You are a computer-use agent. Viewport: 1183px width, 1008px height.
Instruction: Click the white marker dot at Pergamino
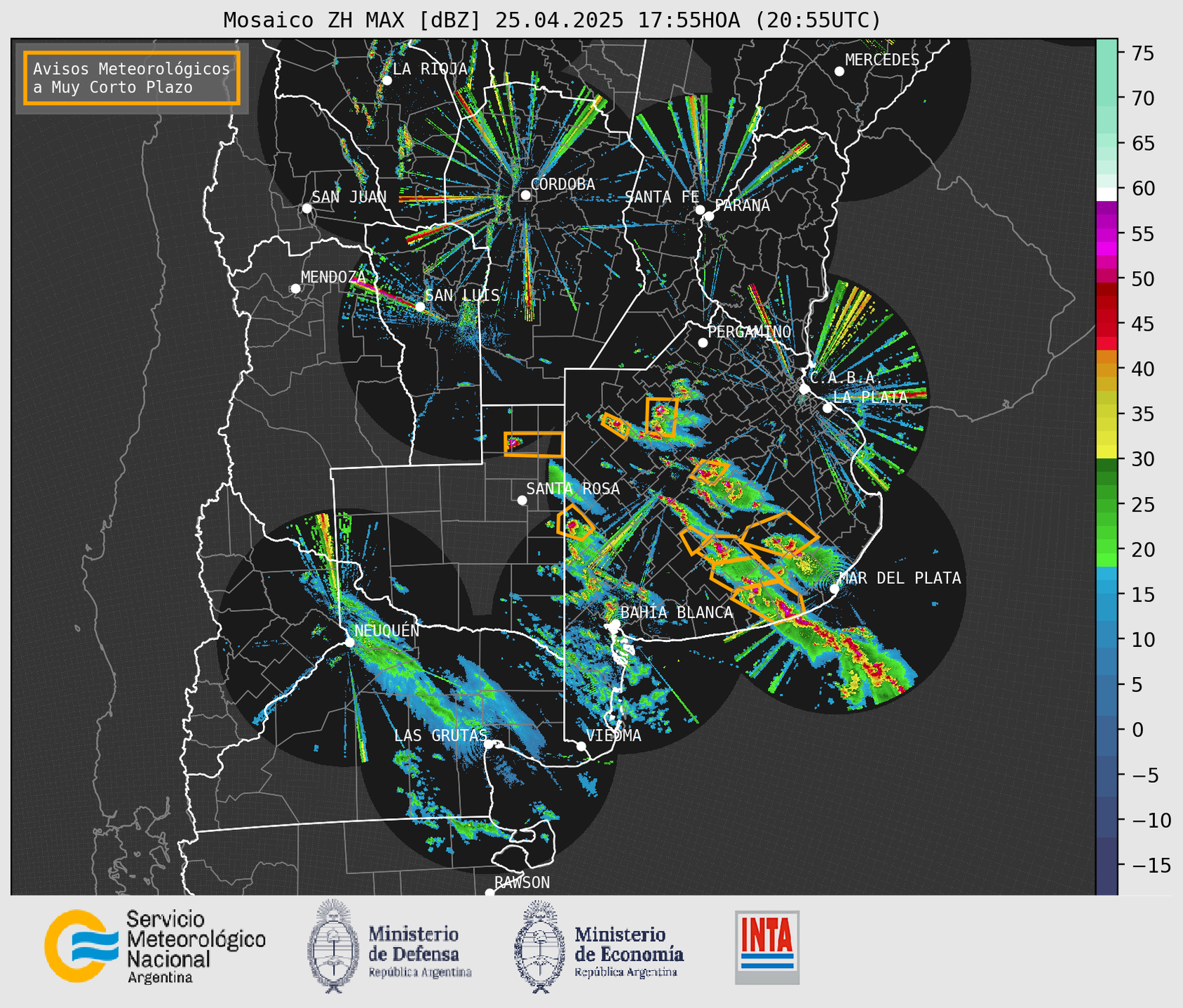point(703,343)
